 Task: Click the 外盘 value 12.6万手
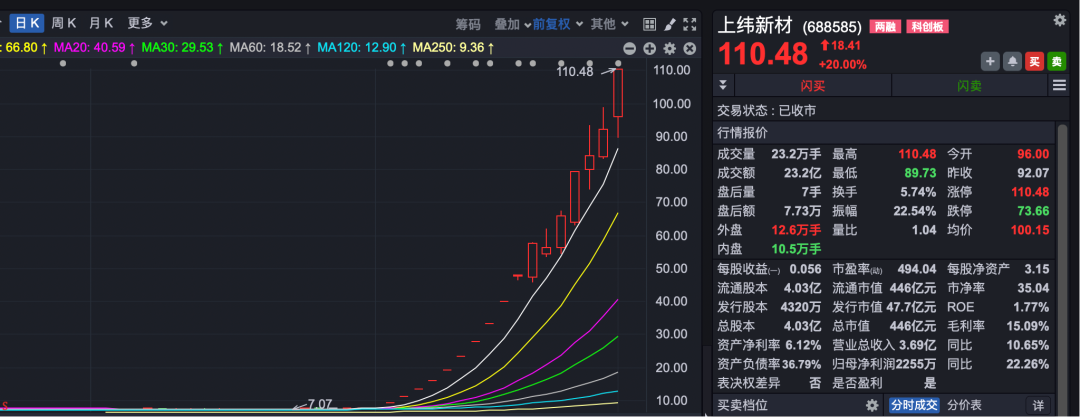796,230
